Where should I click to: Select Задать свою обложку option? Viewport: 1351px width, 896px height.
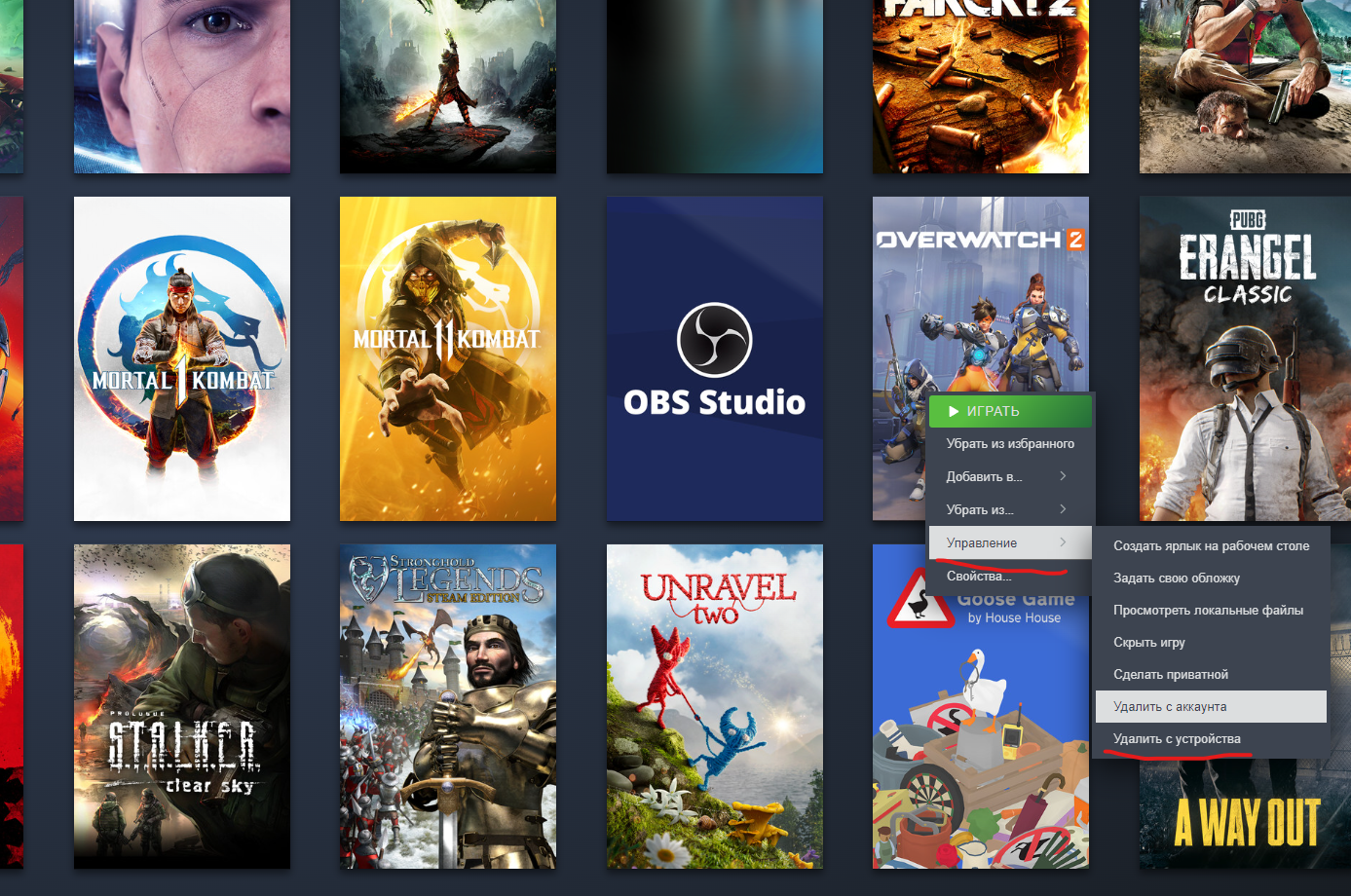pos(1211,579)
